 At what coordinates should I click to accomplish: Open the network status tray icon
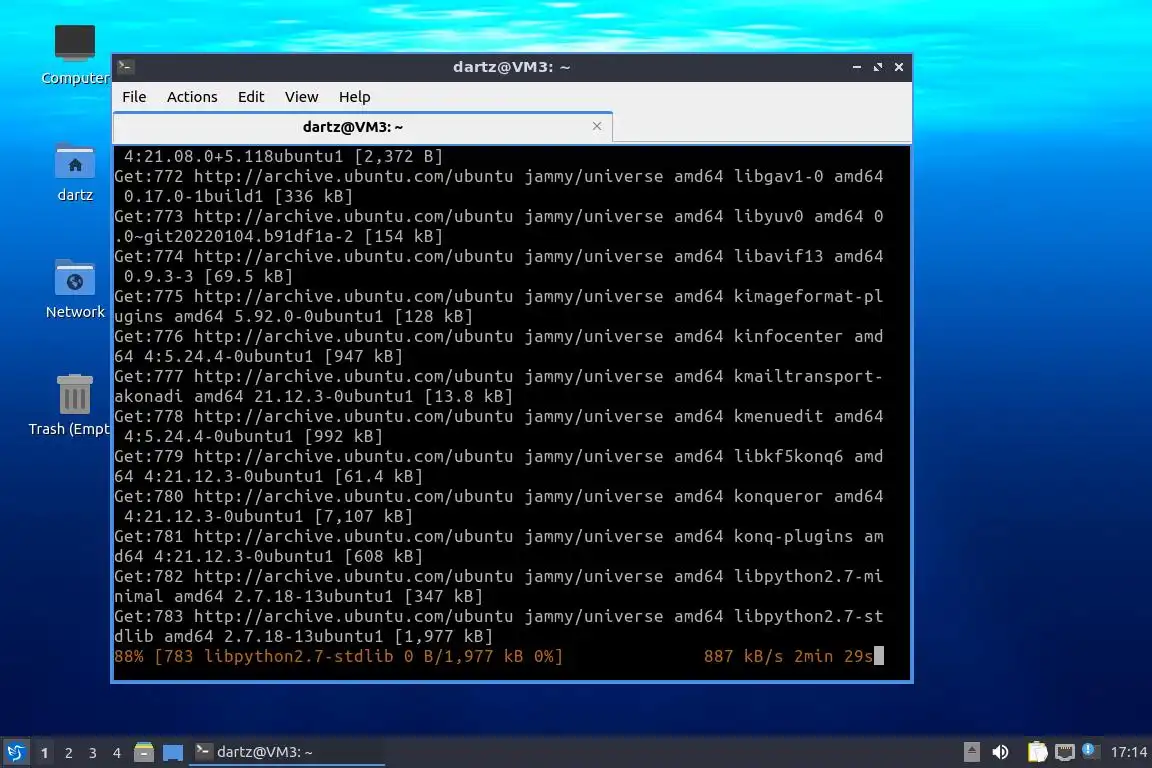[1065, 752]
